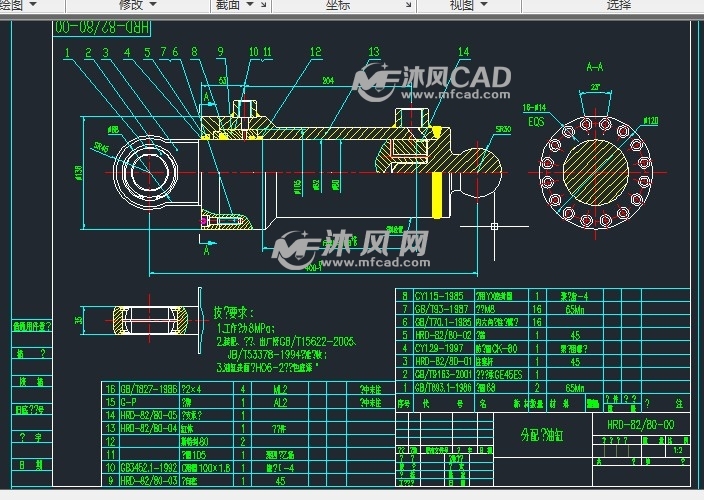The image size is (704, 500).
Task: Select balloon number 1 in the drawing
Action: pos(67,53)
